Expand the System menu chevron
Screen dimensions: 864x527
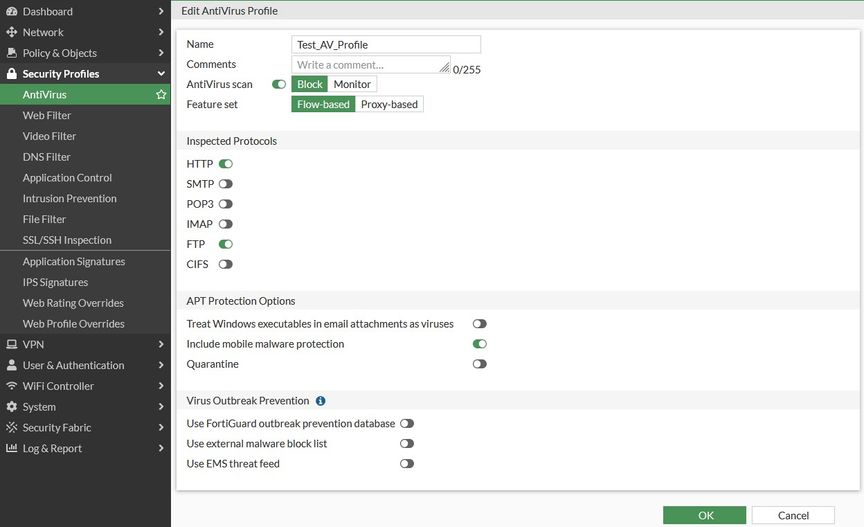click(161, 407)
